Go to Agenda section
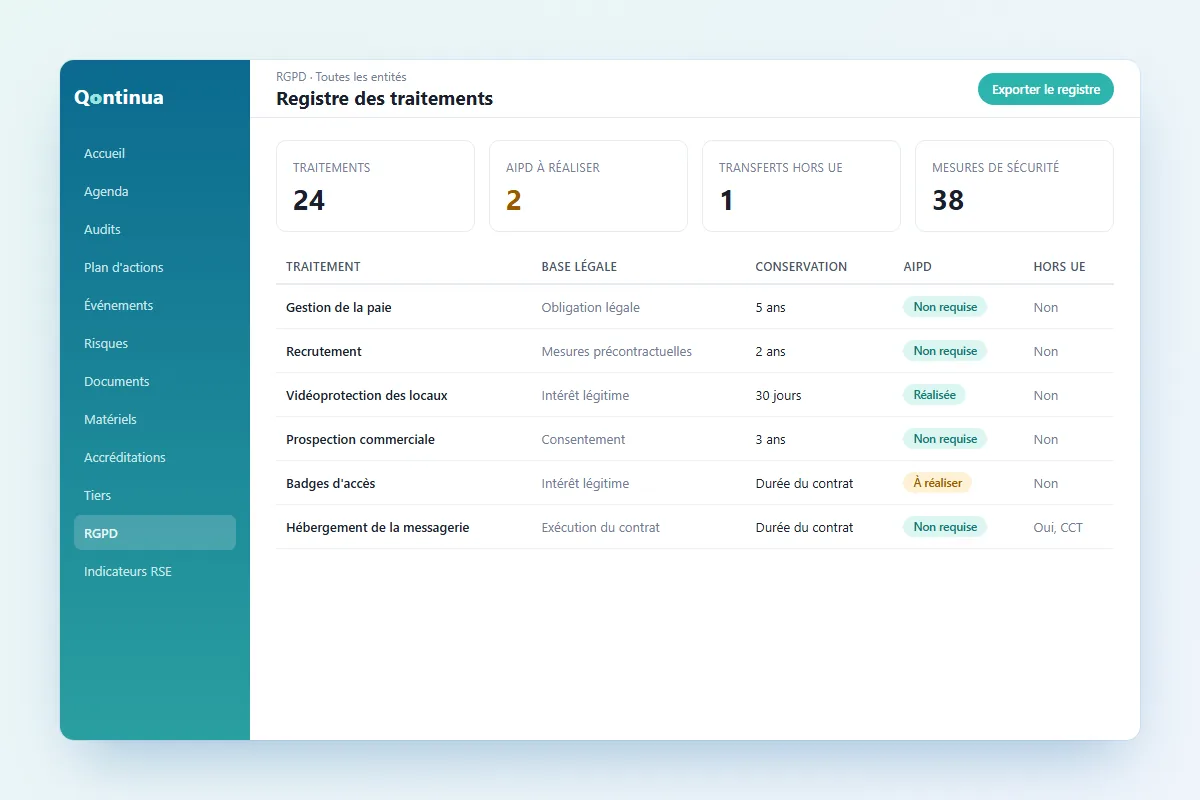This screenshot has height=800, width=1200. click(155, 191)
